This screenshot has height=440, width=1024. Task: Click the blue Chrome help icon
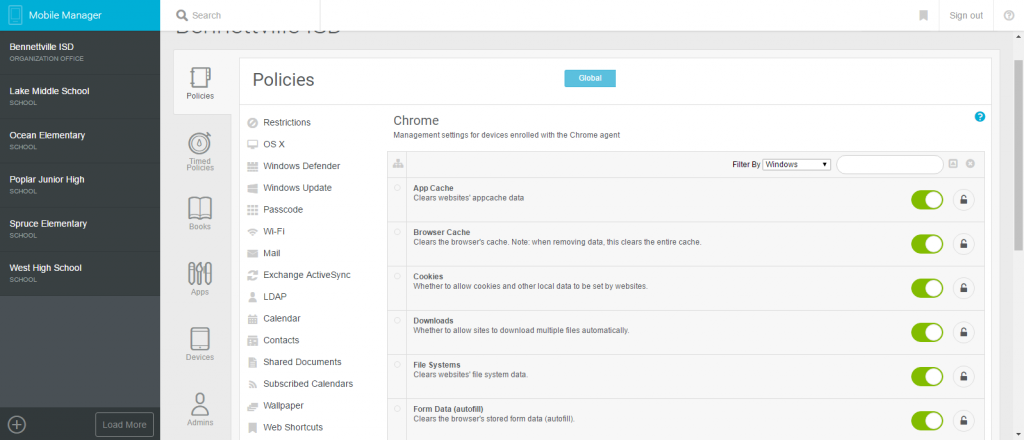(x=980, y=117)
